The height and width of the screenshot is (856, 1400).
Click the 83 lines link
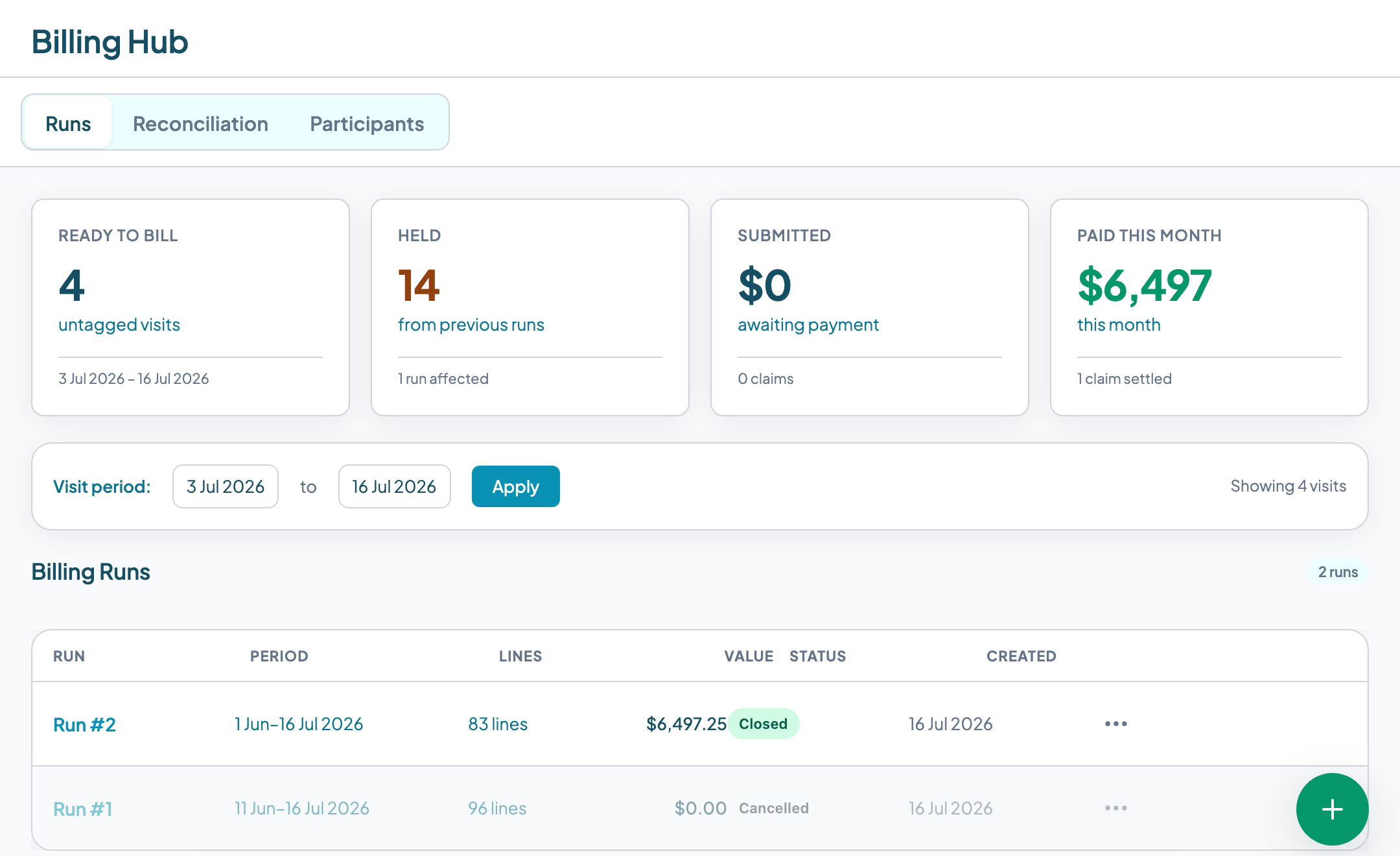click(498, 724)
